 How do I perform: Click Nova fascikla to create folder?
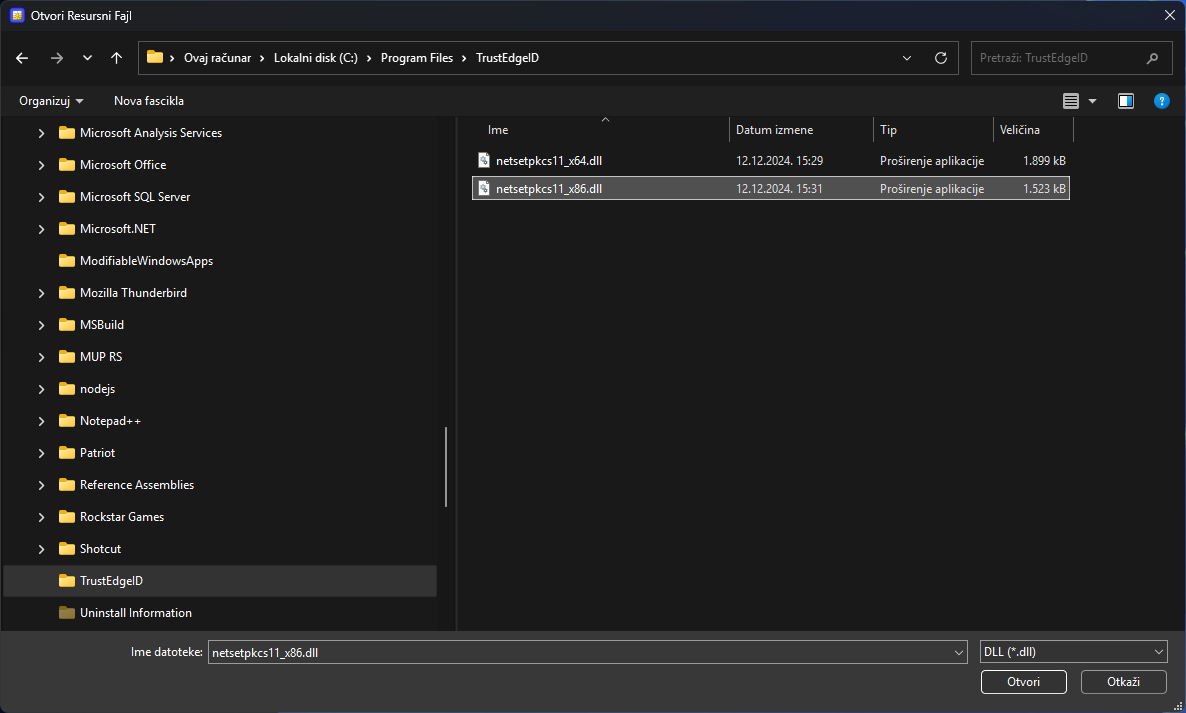[x=149, y=101]
